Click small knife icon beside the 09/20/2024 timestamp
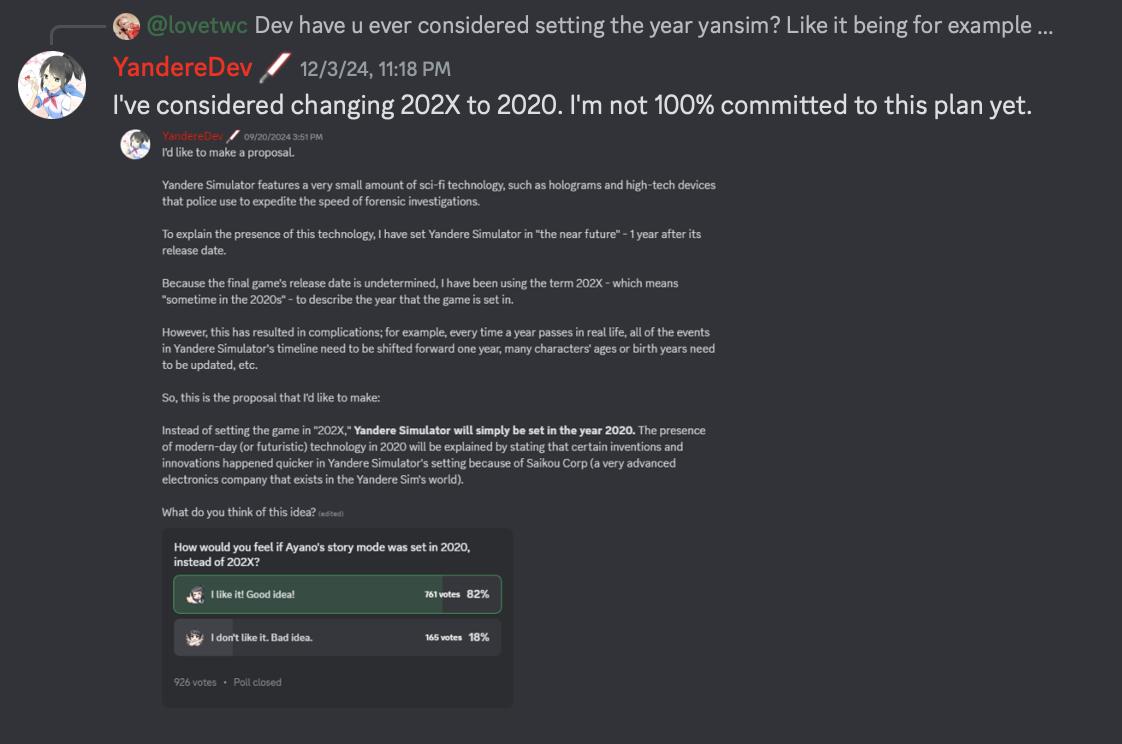Image resolution: width=1122 pixels, height=744 pixels. [x=233, y=136]
